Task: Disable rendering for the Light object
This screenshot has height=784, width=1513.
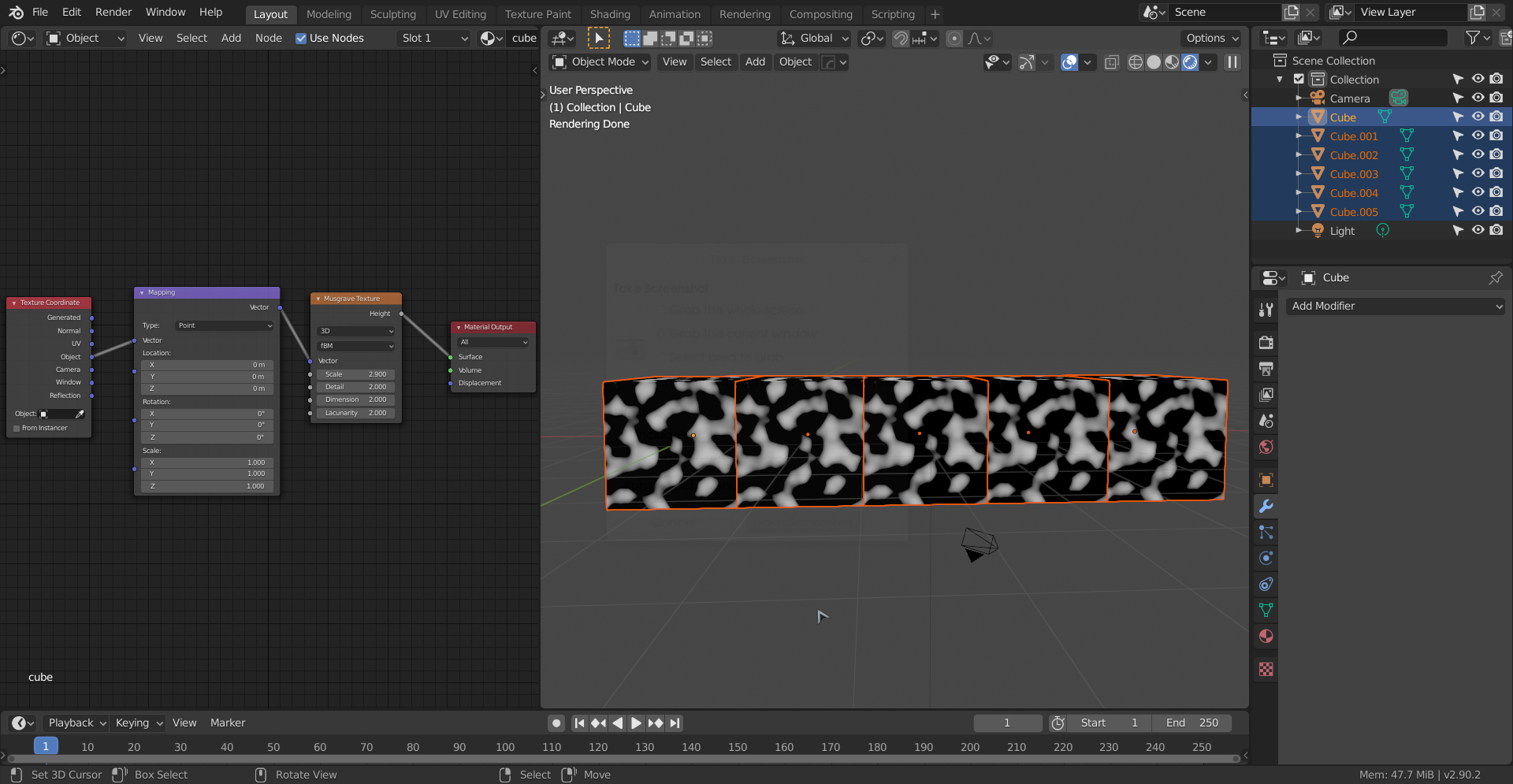Action: 1496,231
